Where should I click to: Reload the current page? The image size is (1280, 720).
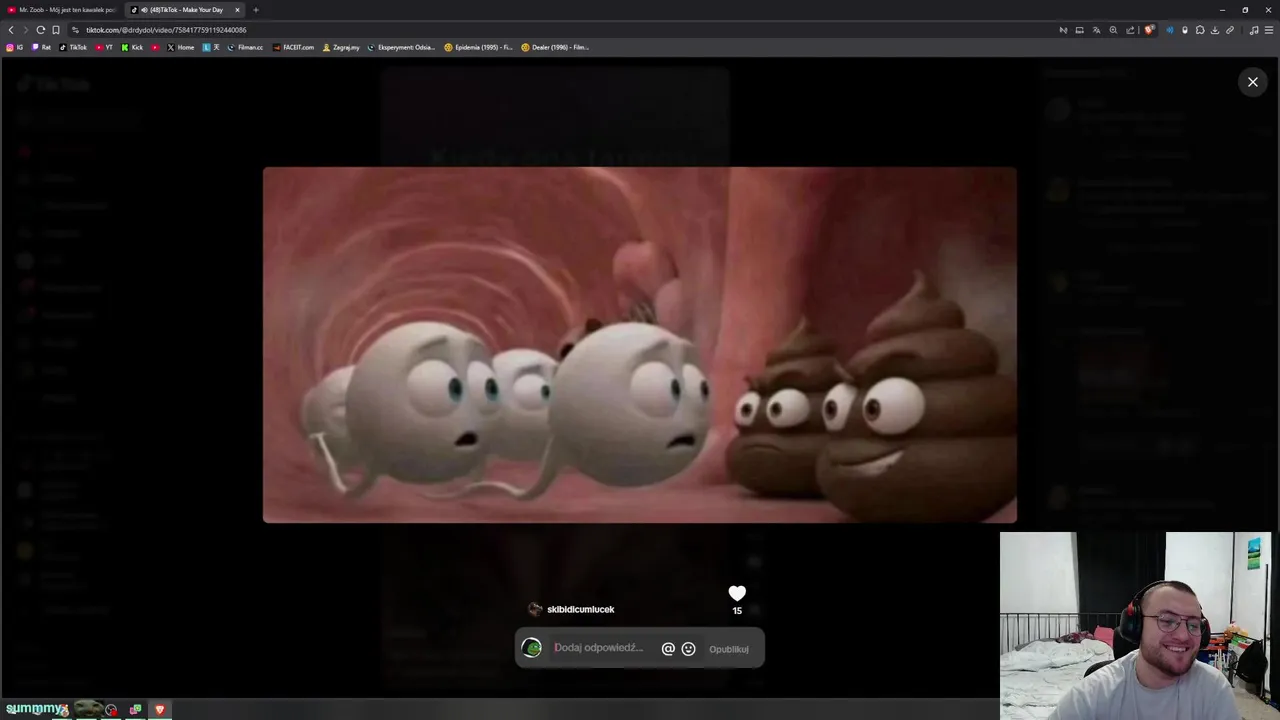tap(41, 30)
